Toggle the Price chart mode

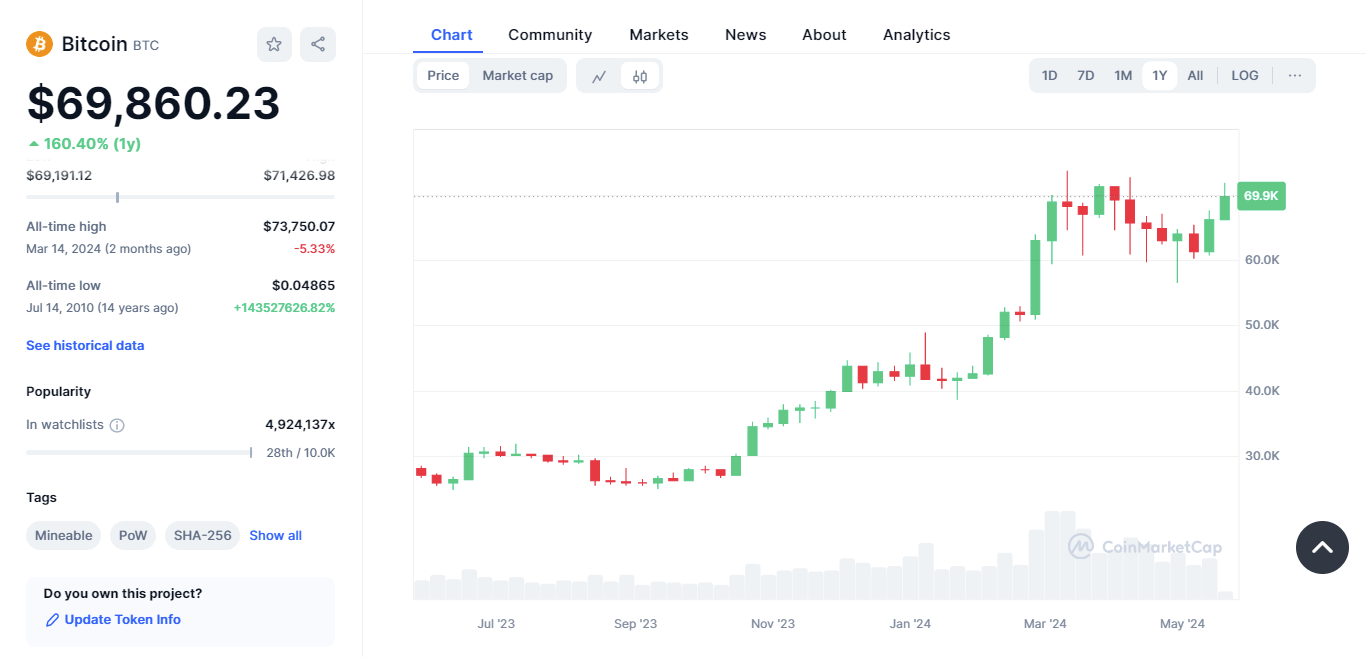click(443, 76)
